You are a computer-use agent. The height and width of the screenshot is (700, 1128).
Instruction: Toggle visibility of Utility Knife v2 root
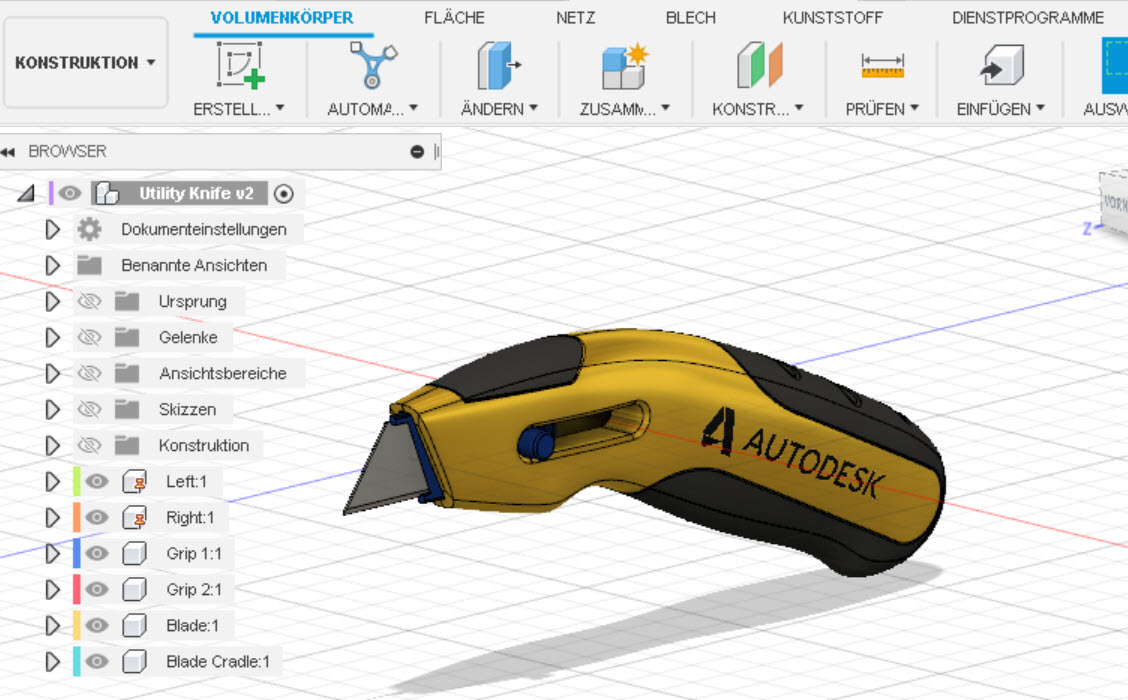[x=70, y=194]
